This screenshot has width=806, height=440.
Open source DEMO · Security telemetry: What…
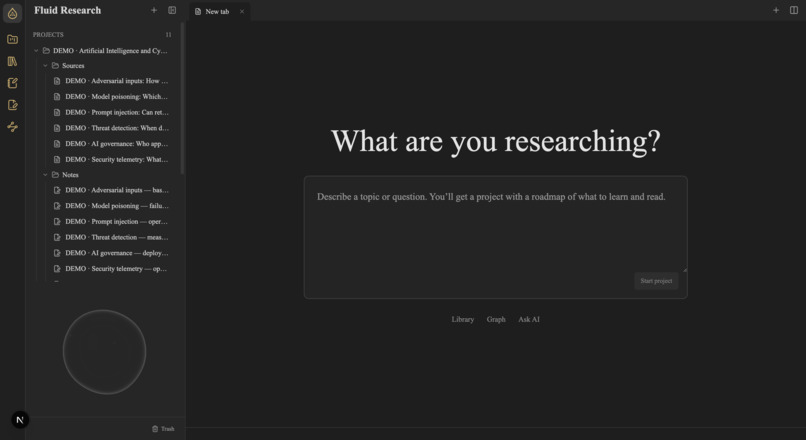(116, 159)
